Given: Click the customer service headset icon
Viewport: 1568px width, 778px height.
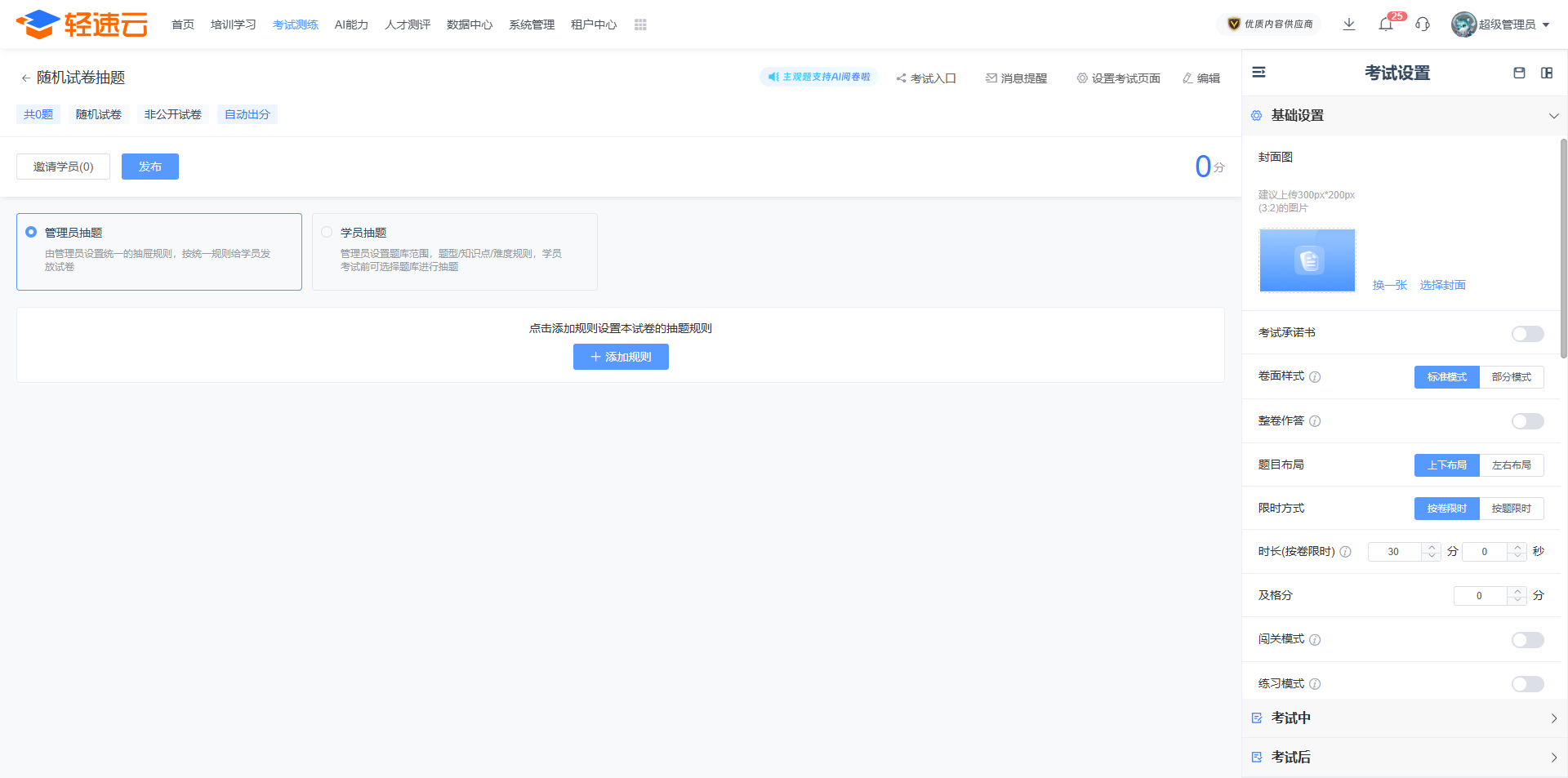Looking at the screenshot, I should [x=1423, y=24].
